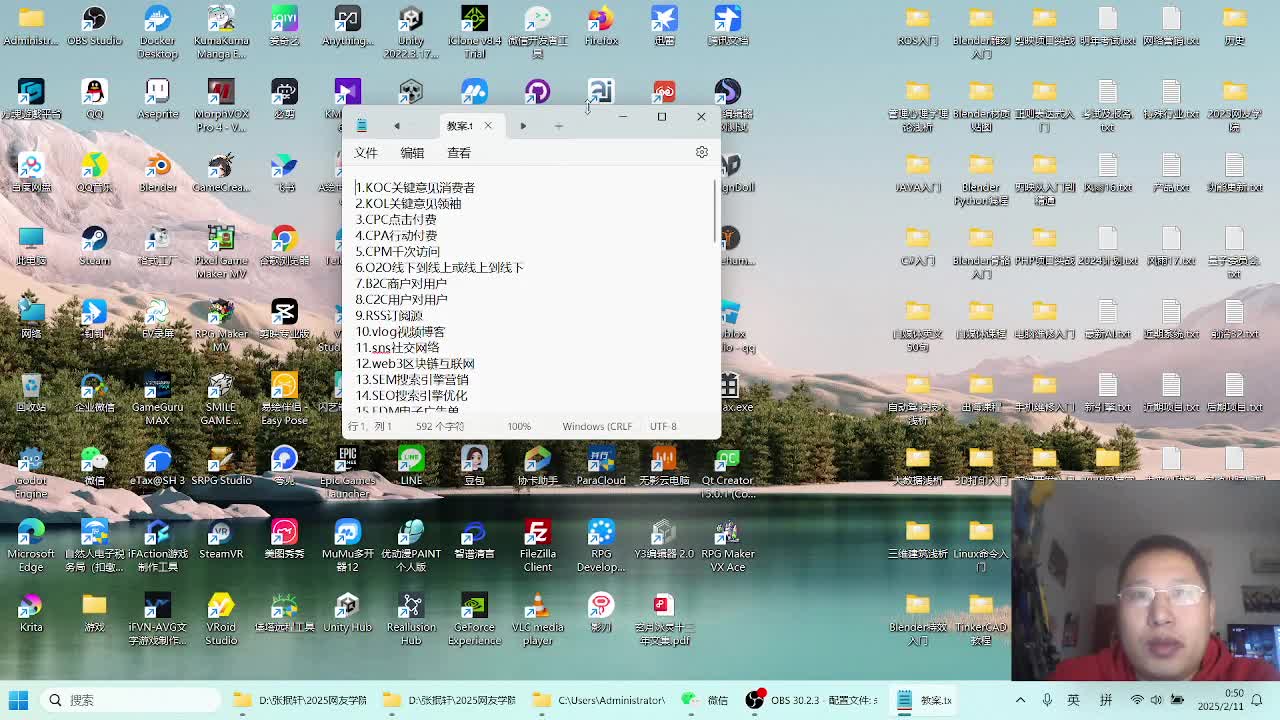Select the iClone v8.4 Trial icon

coord(474,32)
